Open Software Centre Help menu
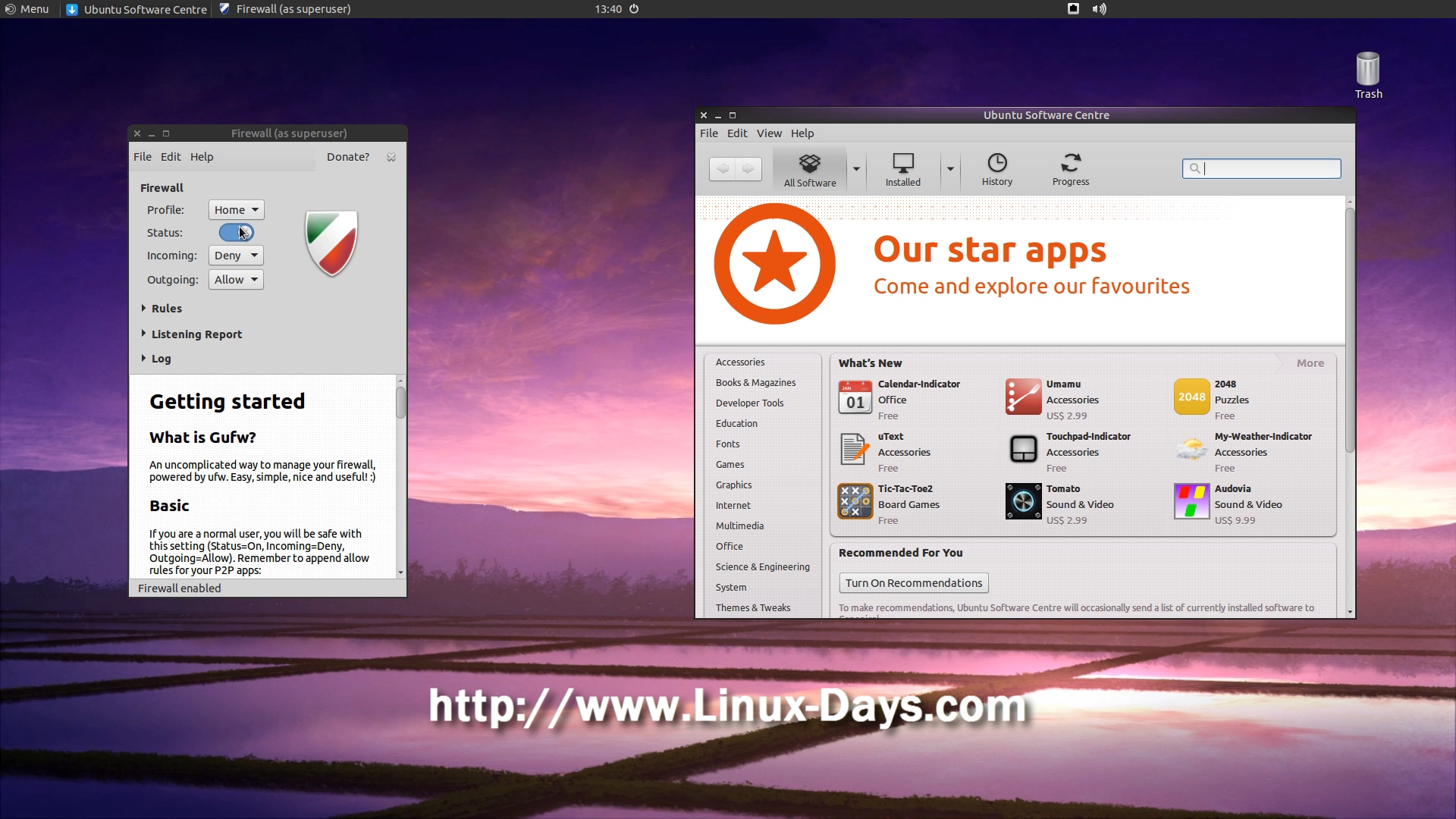 coord(802,133)
